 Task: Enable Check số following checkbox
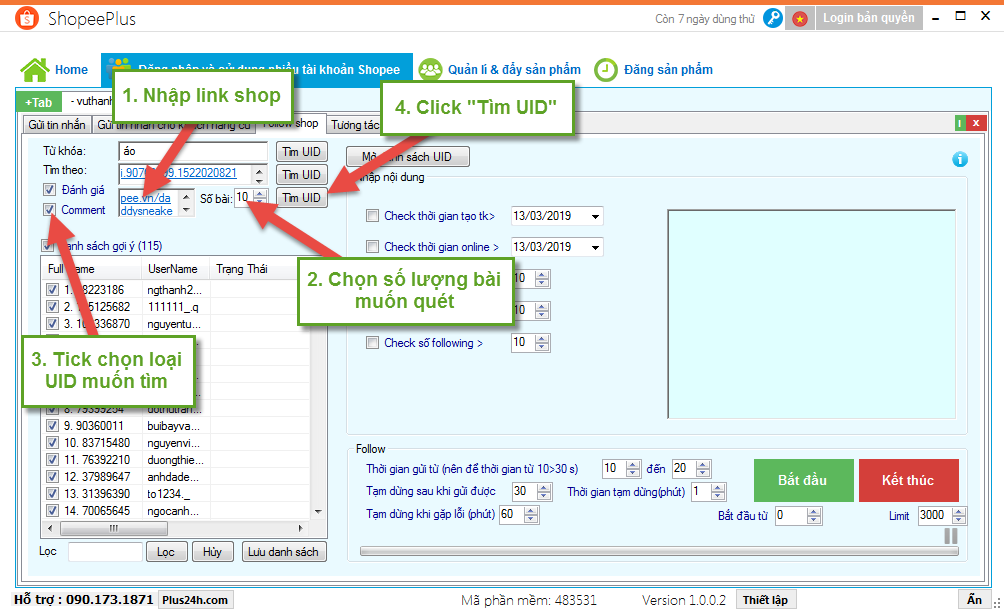tap(373, 343)
